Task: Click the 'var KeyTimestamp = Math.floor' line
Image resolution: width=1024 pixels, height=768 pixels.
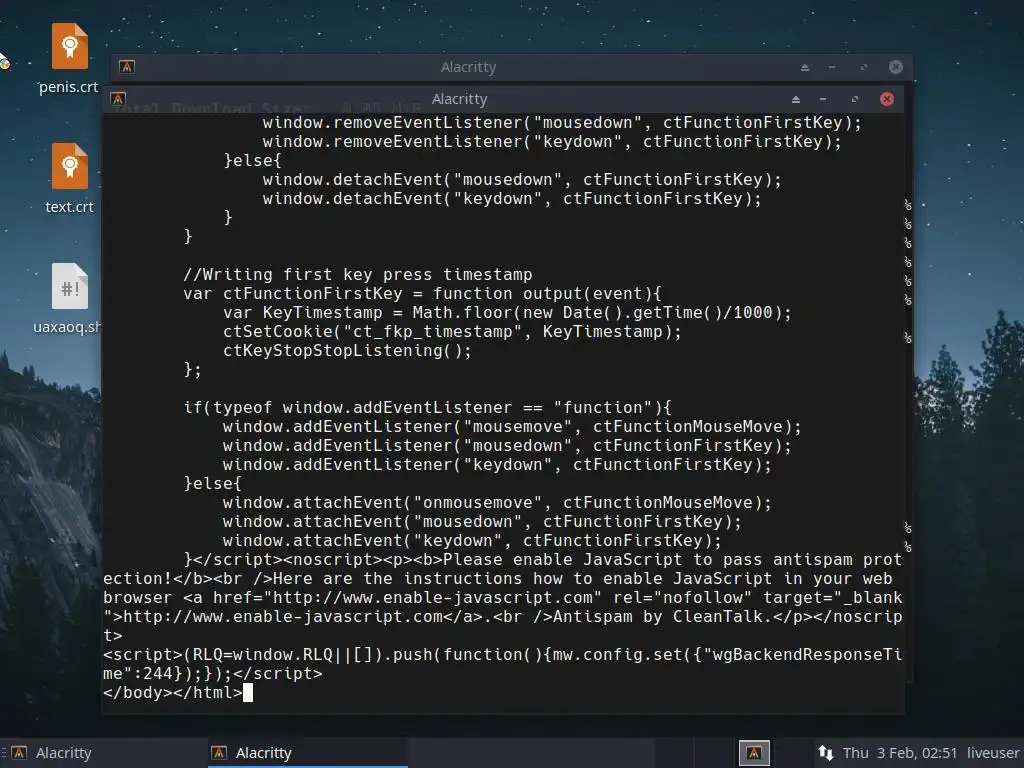Action: (507, 313)
